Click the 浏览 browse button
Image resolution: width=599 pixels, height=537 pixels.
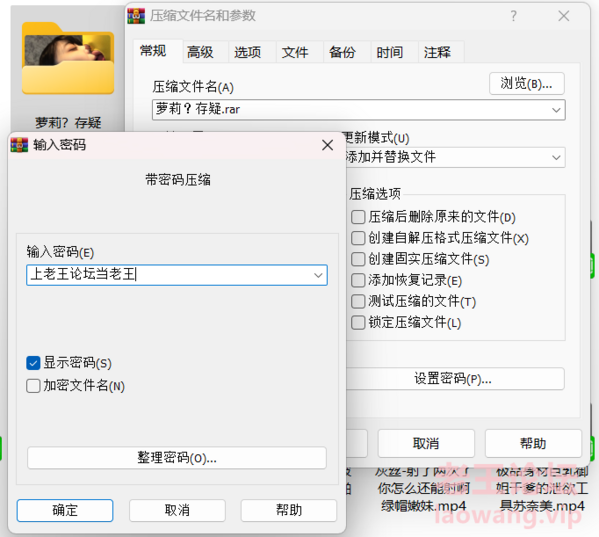(x=527, y=83)
